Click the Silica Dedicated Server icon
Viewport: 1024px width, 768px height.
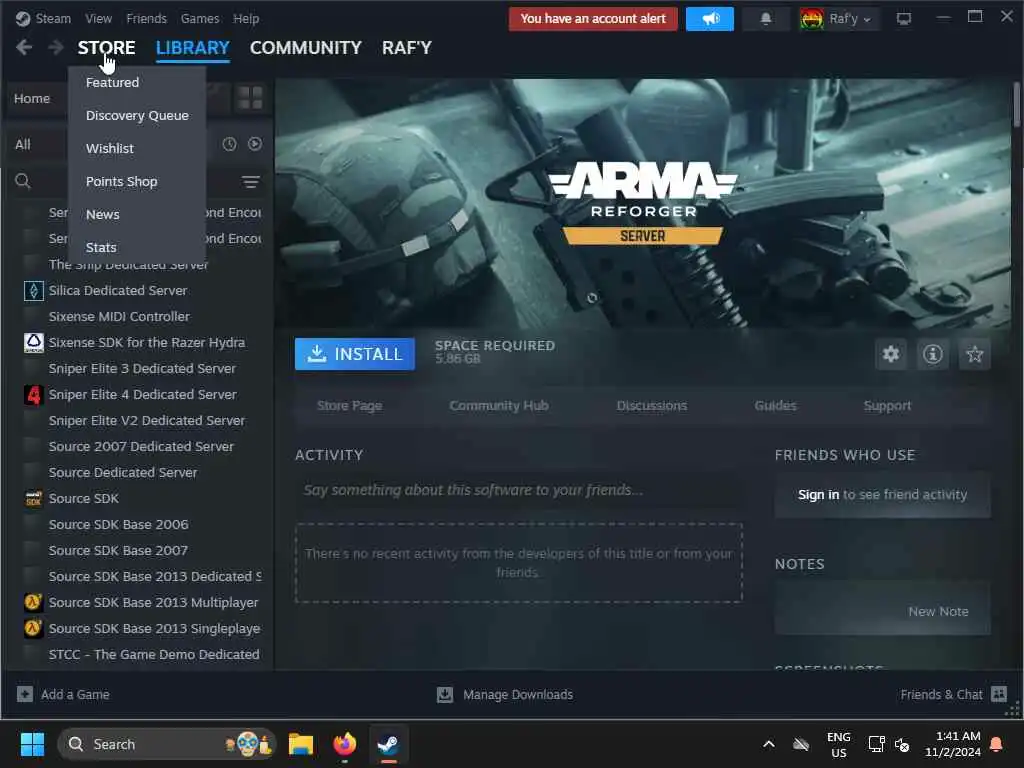pos(33,291)
